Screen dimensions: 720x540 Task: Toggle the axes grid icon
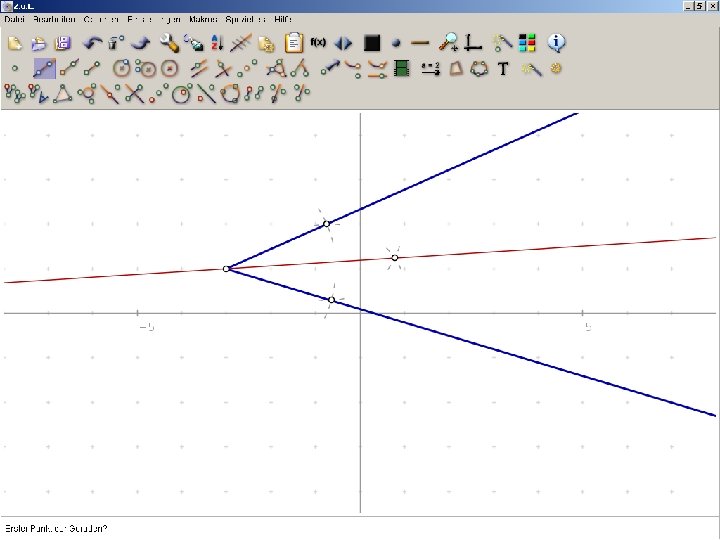coord(472,43)
